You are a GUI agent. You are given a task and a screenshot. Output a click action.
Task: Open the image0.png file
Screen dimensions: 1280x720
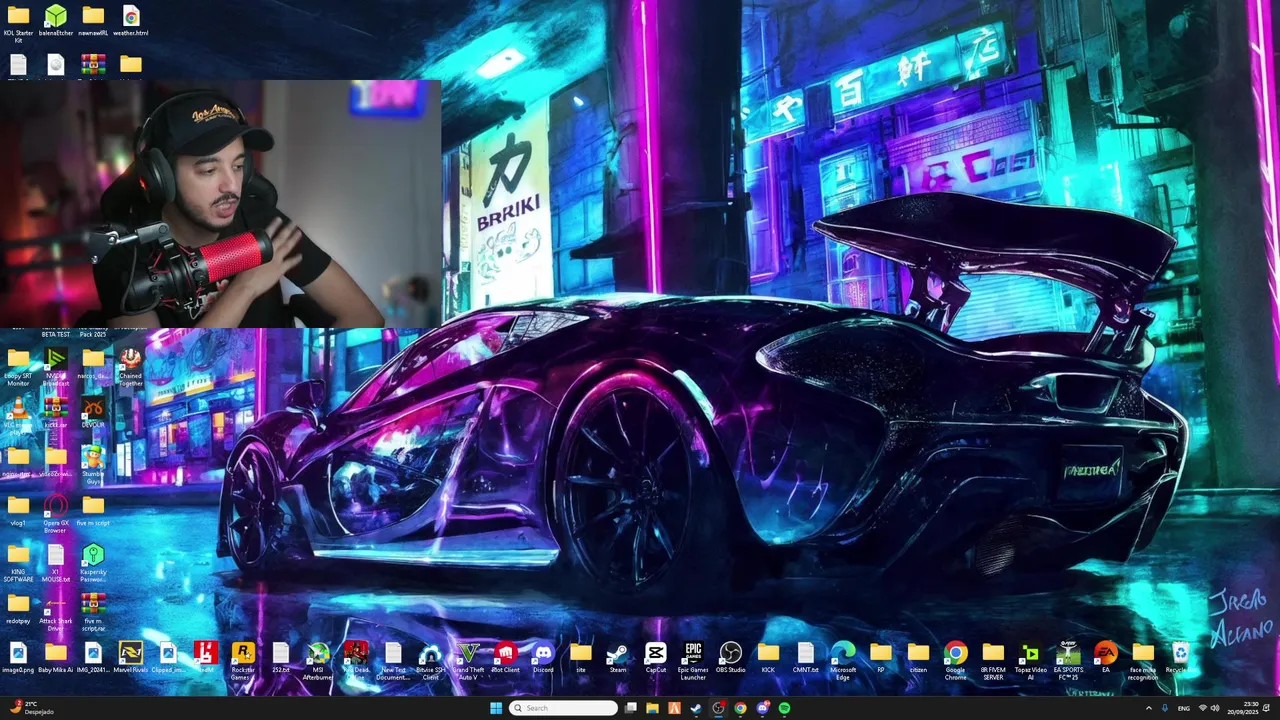pyautogui.click(x=18, y=658)
